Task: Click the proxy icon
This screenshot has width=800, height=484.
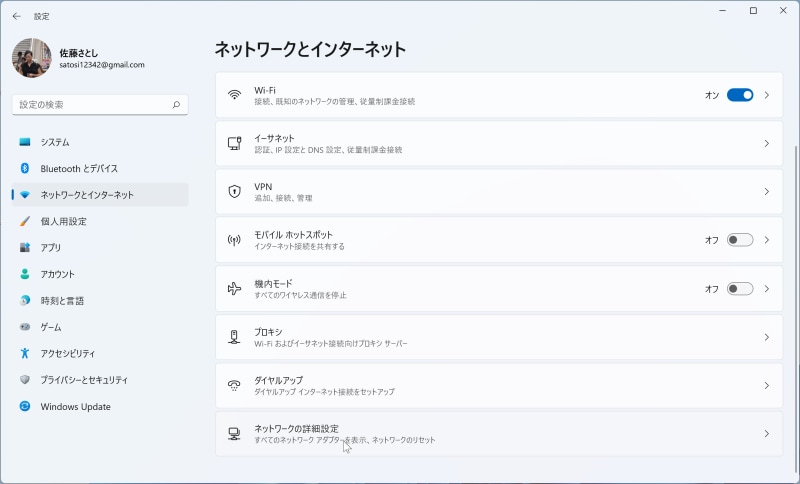Action: 234,337
